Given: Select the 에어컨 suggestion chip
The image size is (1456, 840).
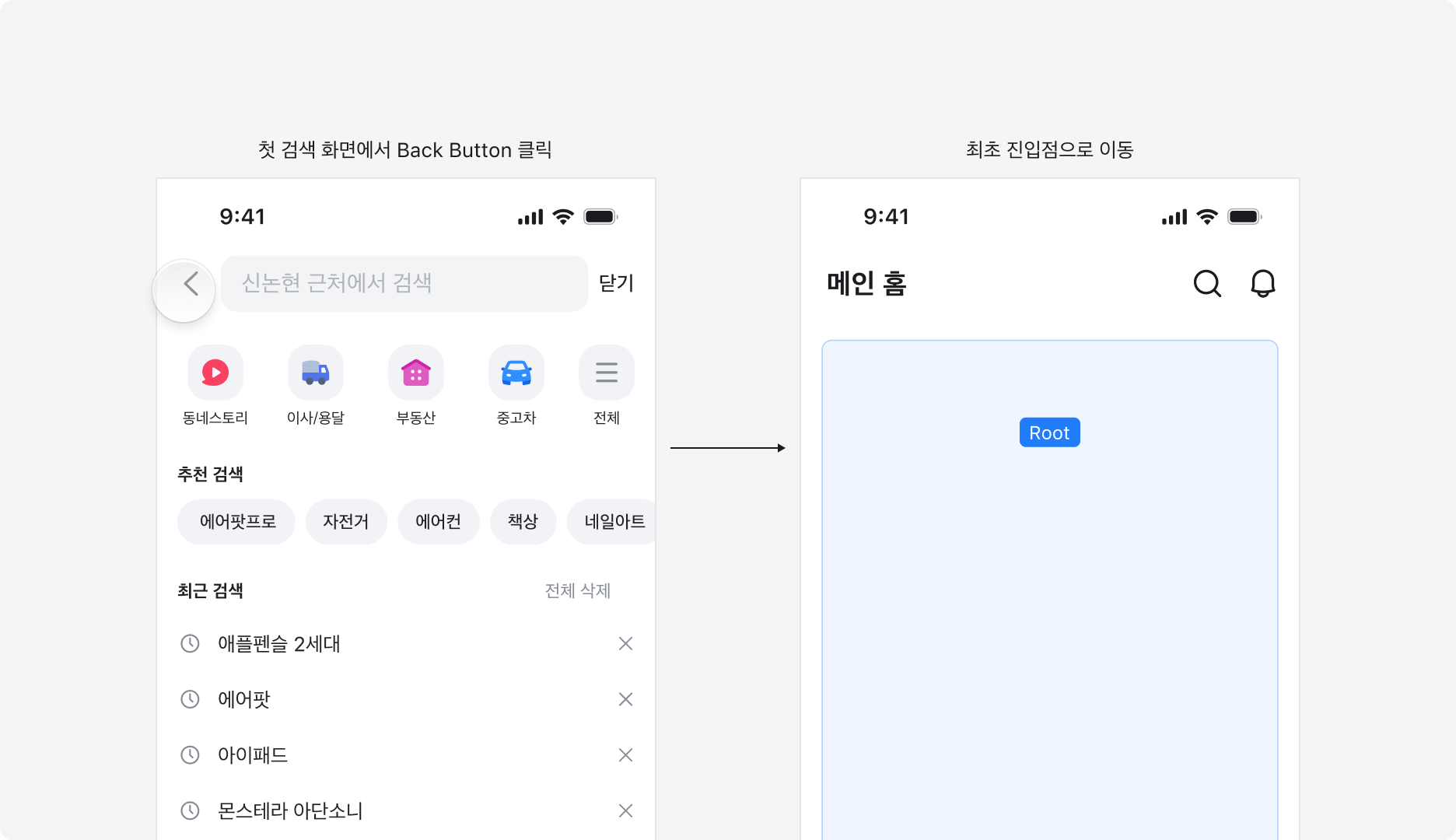Looking at the screenshot, I should 439,522.
